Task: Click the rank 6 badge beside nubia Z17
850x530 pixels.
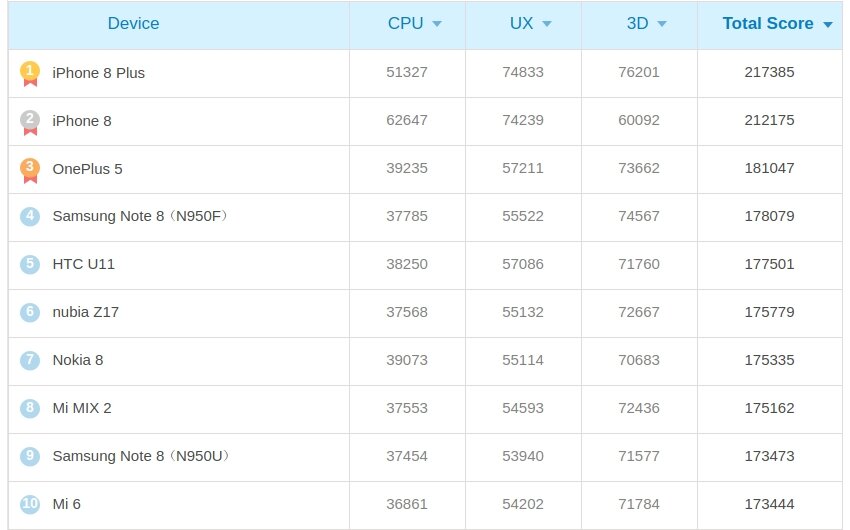Action: coord(30,312)
